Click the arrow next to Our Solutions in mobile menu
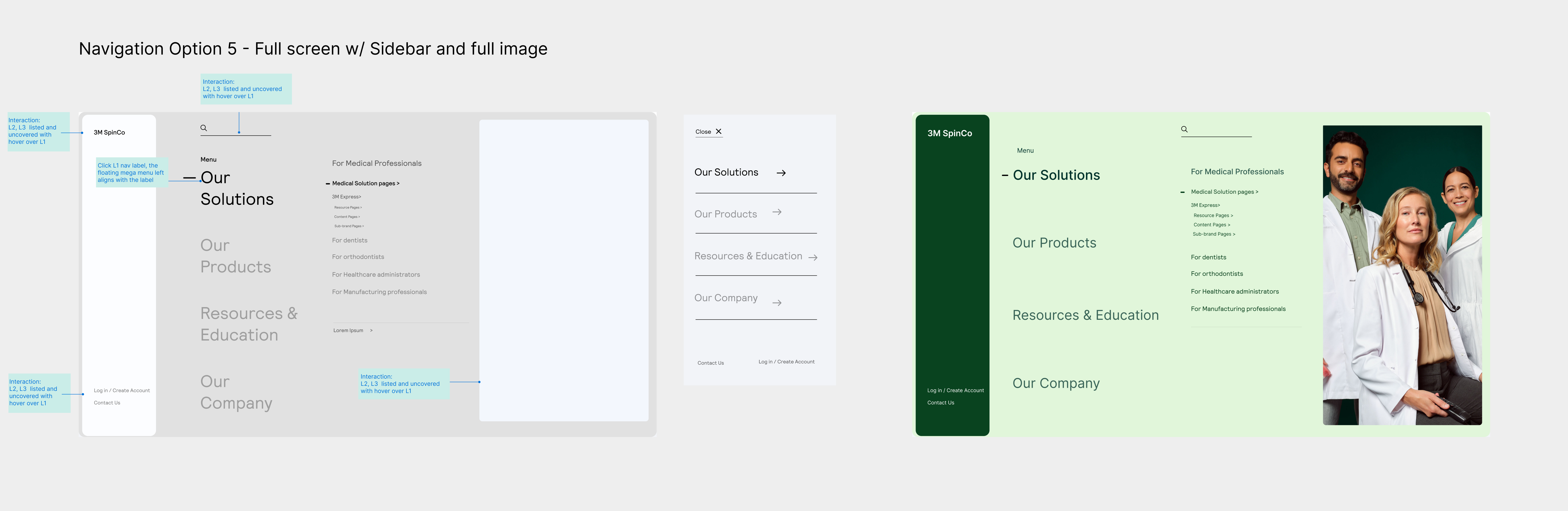 point(781,173)
